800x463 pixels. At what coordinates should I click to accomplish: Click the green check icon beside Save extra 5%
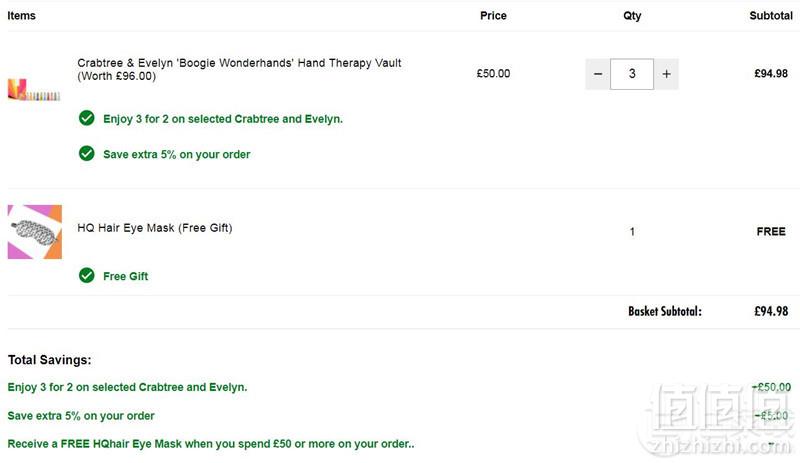[87, 154]
